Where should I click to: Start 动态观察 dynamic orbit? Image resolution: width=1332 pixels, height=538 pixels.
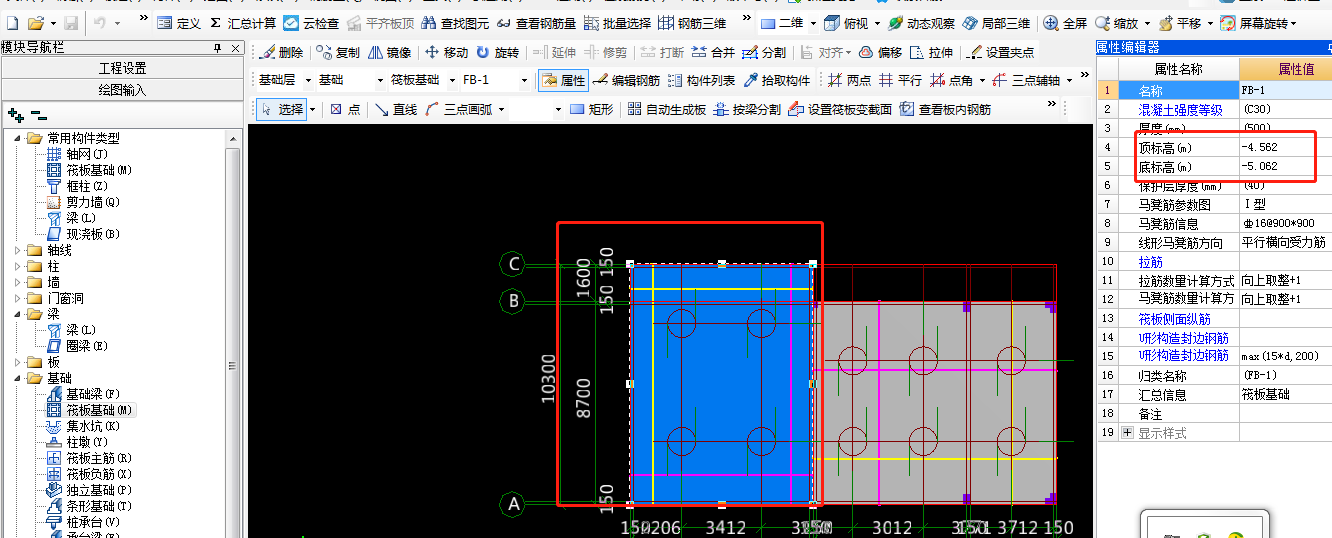(x=920, y=23)
